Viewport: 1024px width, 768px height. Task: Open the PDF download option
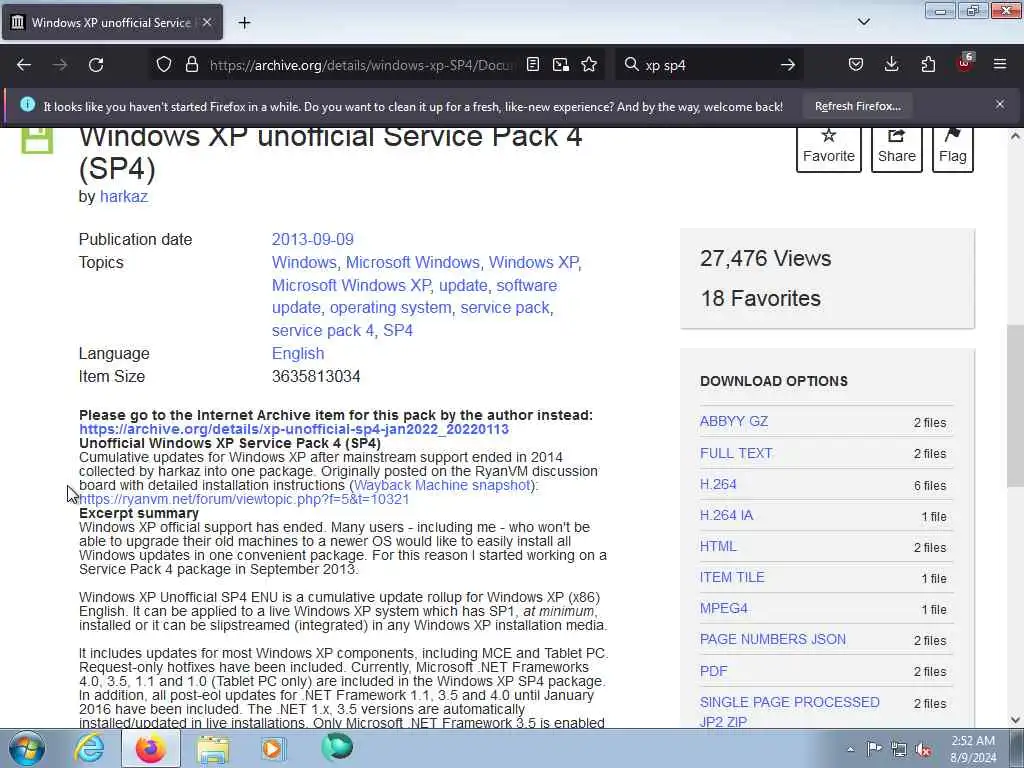click(x=713, y=671)
